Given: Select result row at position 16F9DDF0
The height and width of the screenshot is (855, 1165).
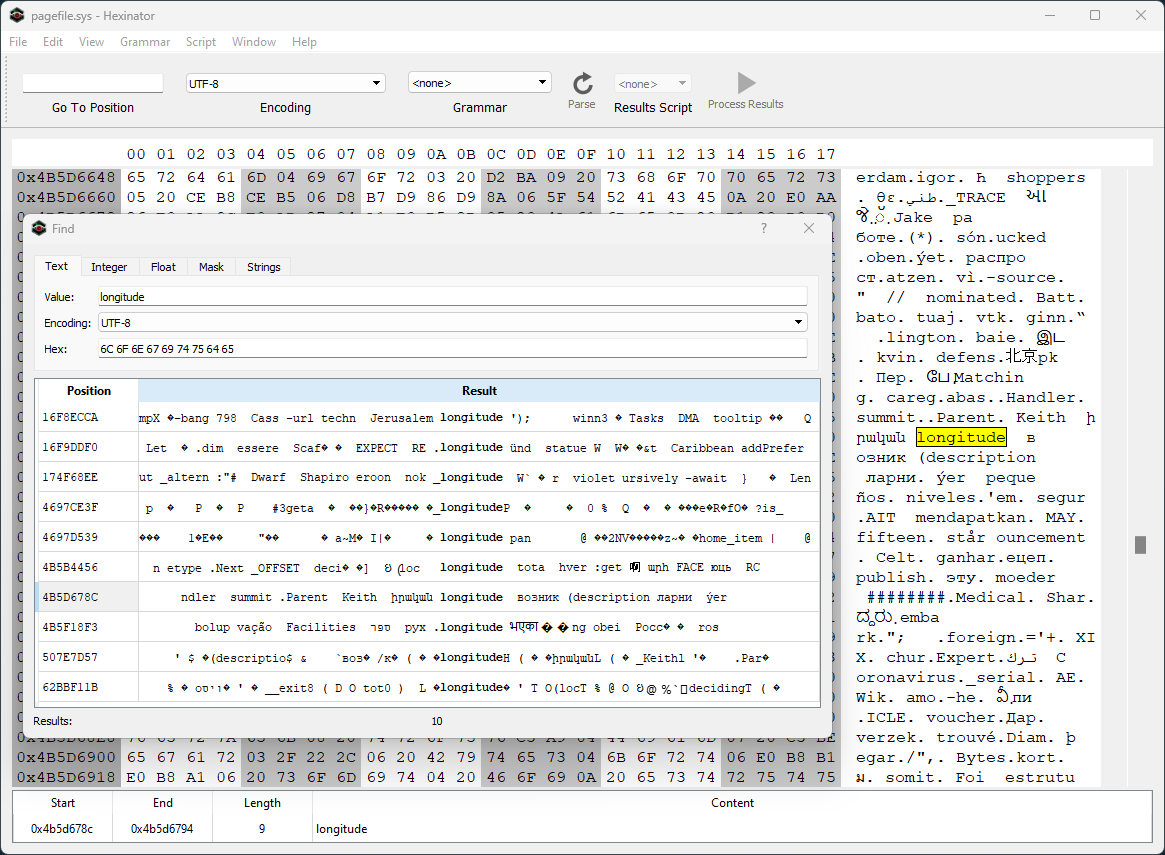Looking at the screenshot, I should (x=429, y=447).
